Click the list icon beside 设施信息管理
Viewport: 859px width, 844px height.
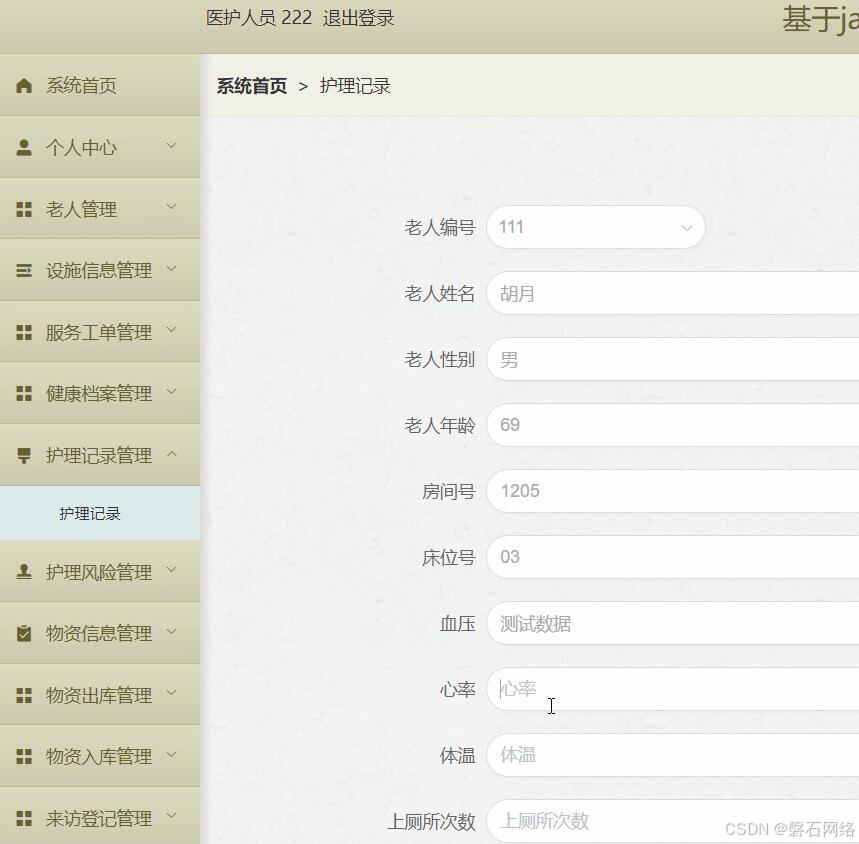[x=22, y=270]
